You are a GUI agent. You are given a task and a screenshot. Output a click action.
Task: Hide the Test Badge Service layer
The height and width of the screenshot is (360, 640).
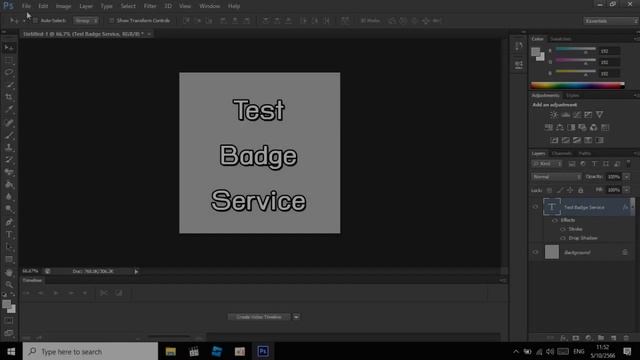[535, 207]
